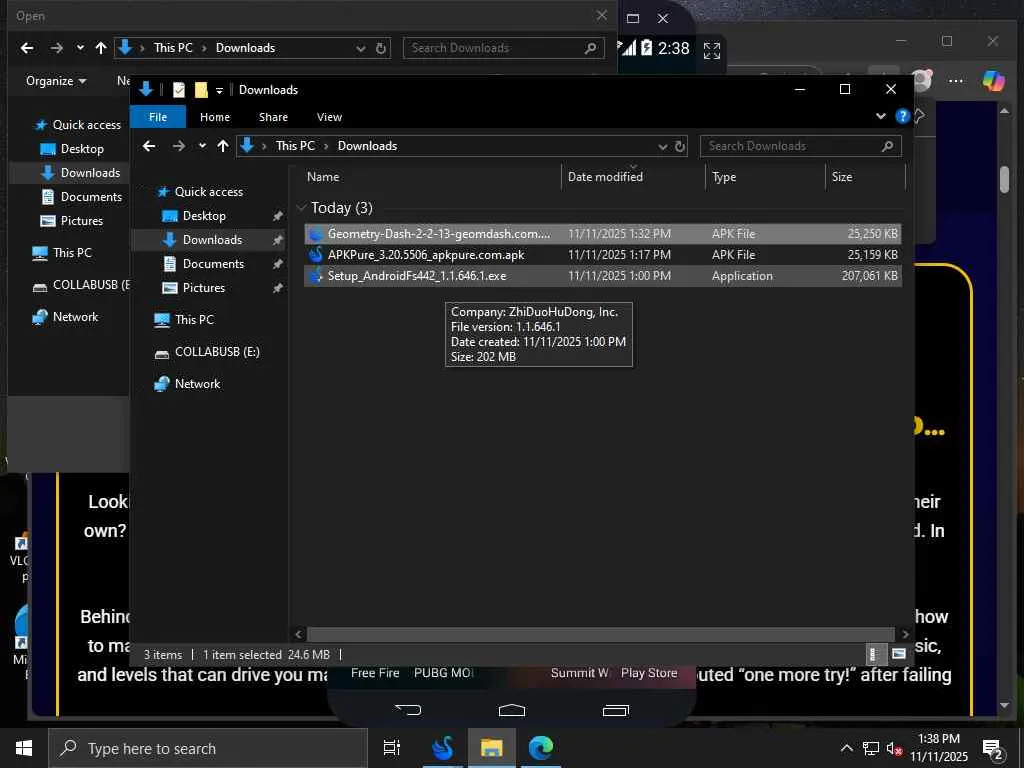This screenshot has height=768, width=1024.
Task: Tap Android home button in emulator
Action: [511, 710]
